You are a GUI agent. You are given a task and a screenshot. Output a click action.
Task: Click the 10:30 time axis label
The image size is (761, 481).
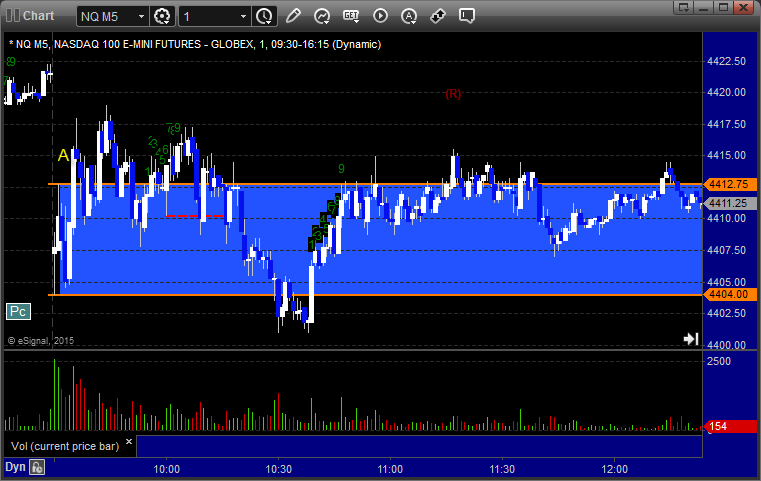point(279,469)
